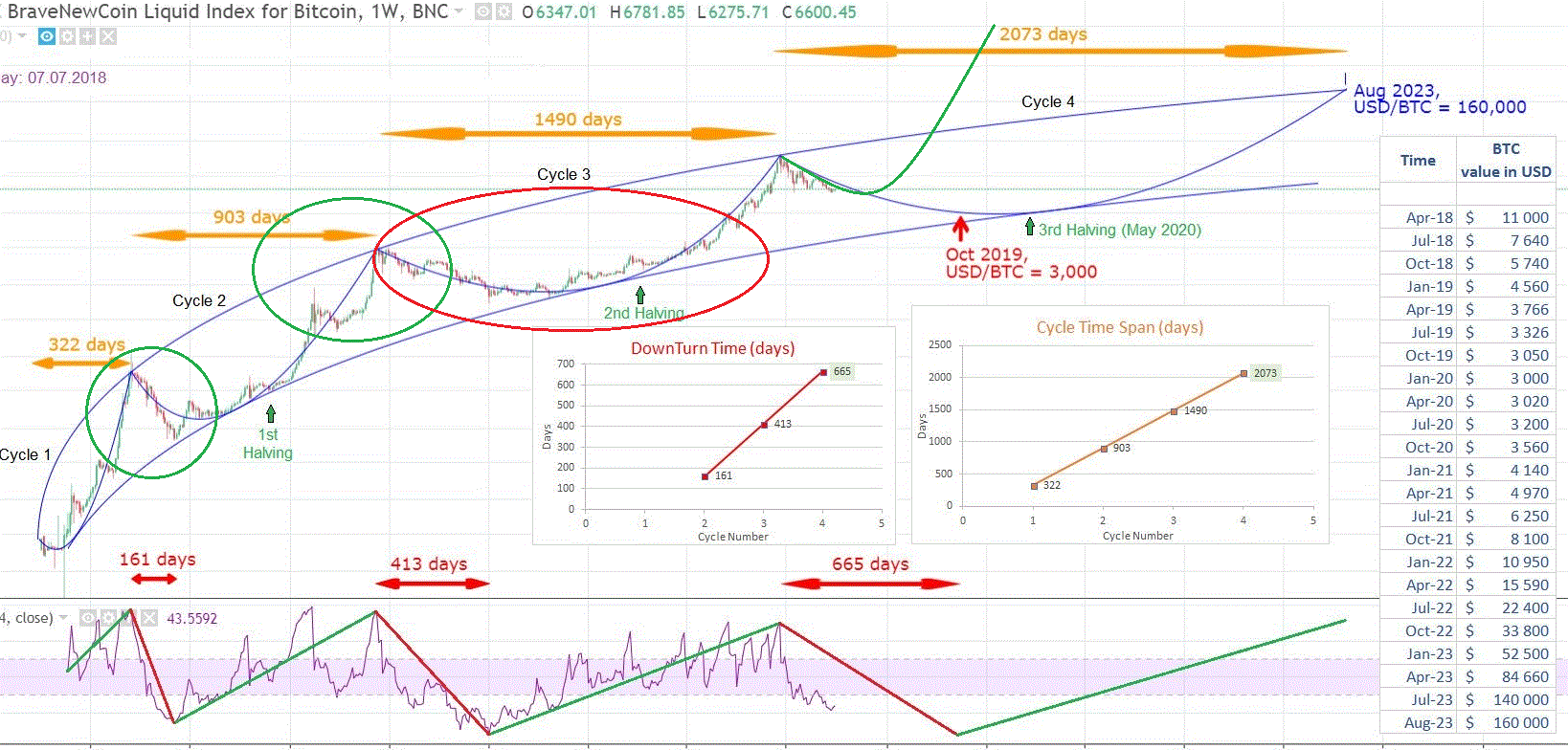
Task: Click the date label 07.07.2018
Action: coord(67,77)
